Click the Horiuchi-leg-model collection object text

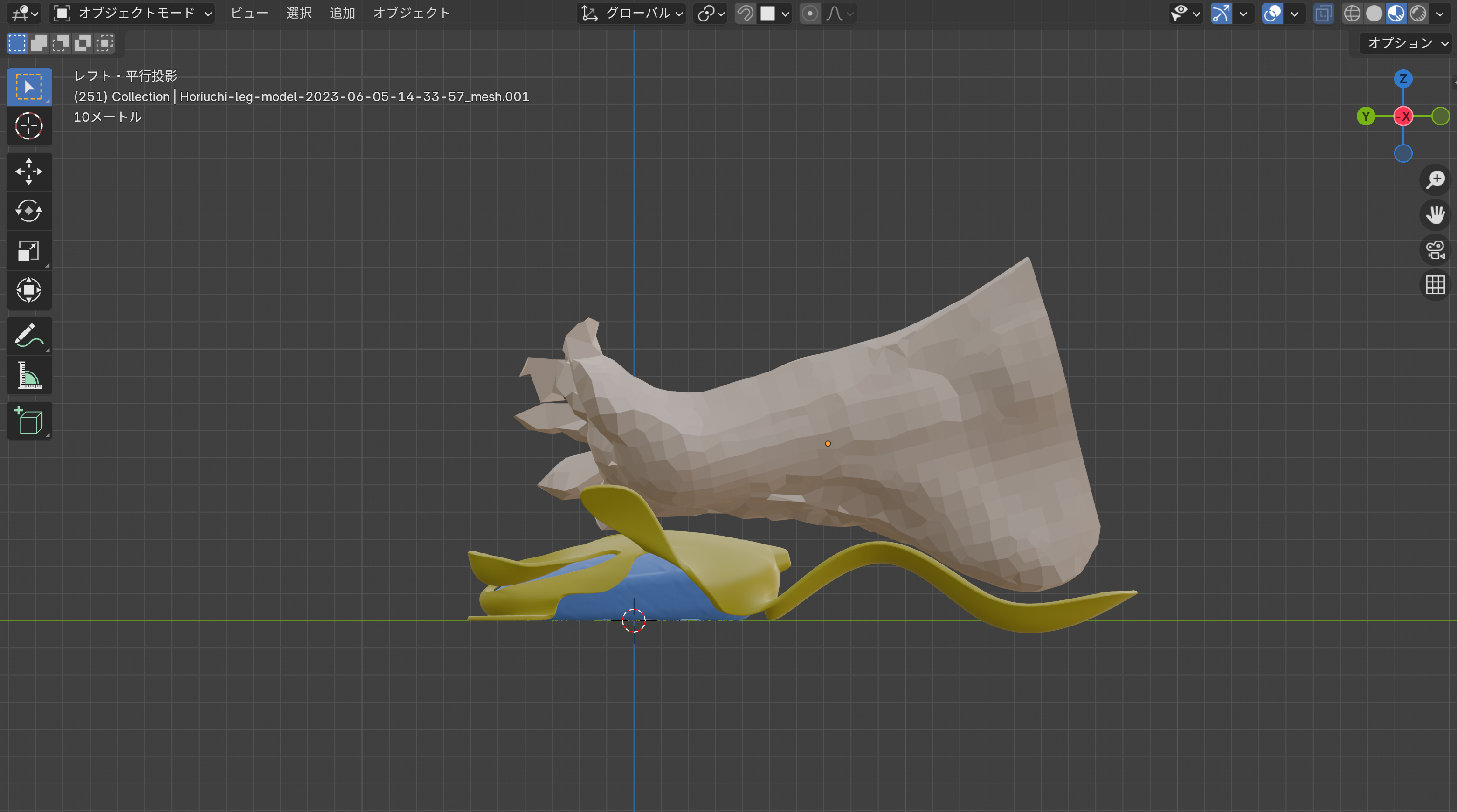pos(302,96)
